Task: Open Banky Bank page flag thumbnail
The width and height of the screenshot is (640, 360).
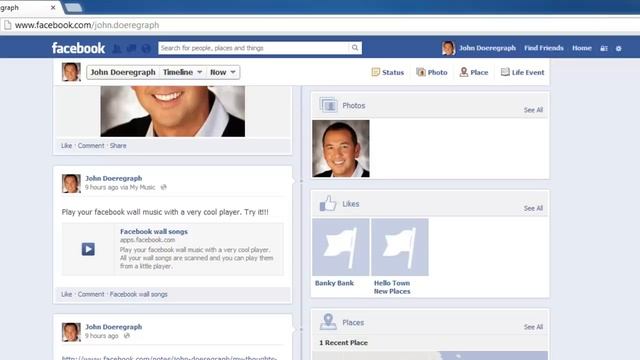Action: [x=341, y=247]
